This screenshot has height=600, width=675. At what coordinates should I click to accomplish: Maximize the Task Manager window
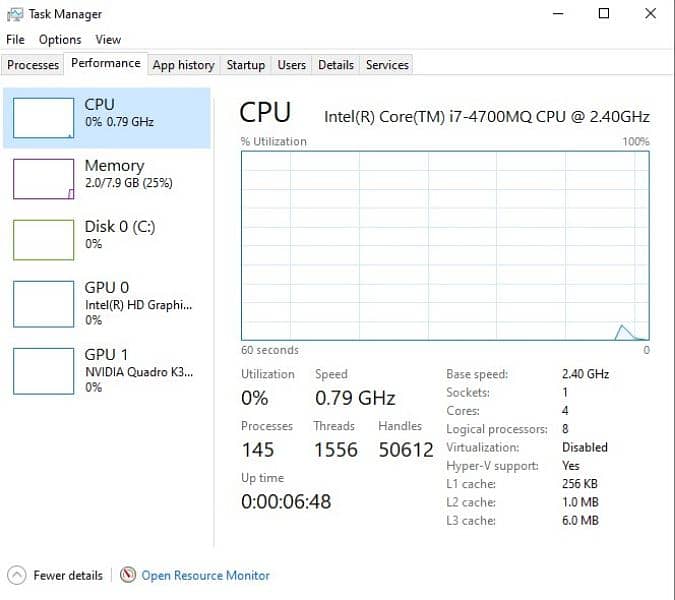[x=604, y=14]
